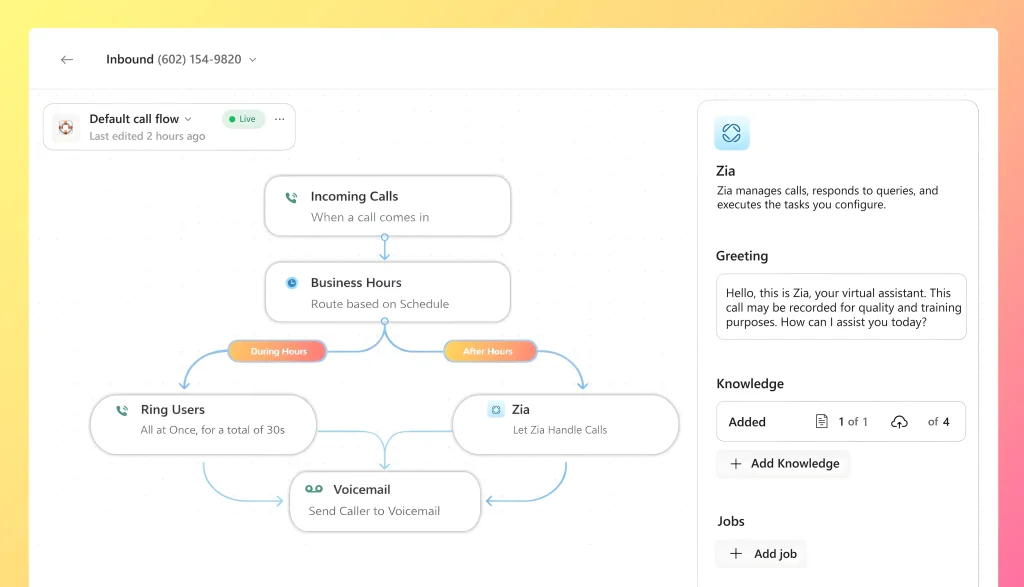Click the large Zia logo in side panel
The width and height of the screenshot is (1024, 587).
tap(731, 134)
